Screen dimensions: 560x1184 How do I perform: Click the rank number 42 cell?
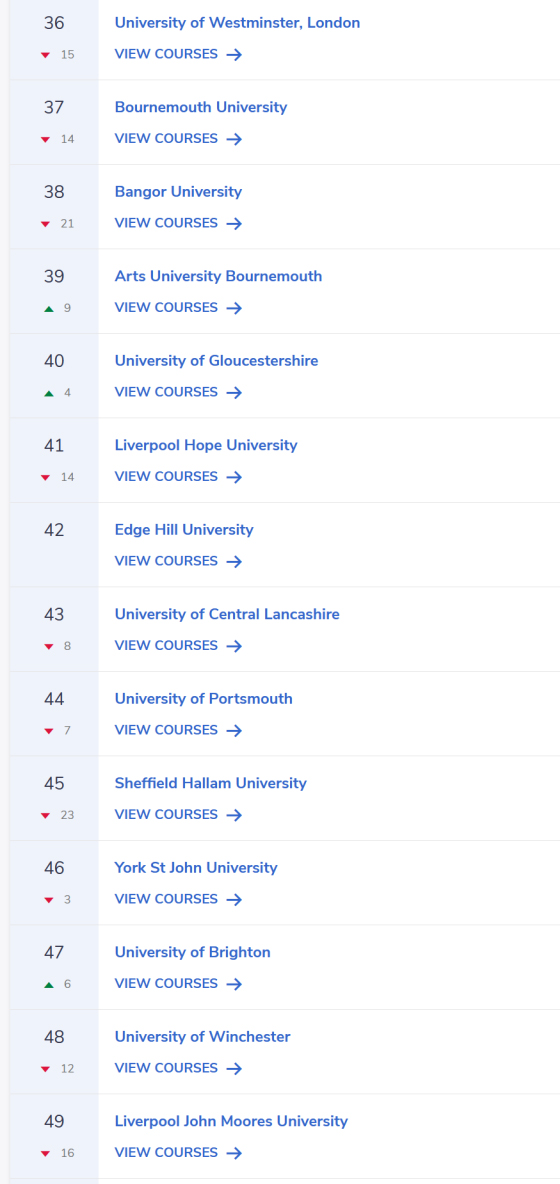54,544
